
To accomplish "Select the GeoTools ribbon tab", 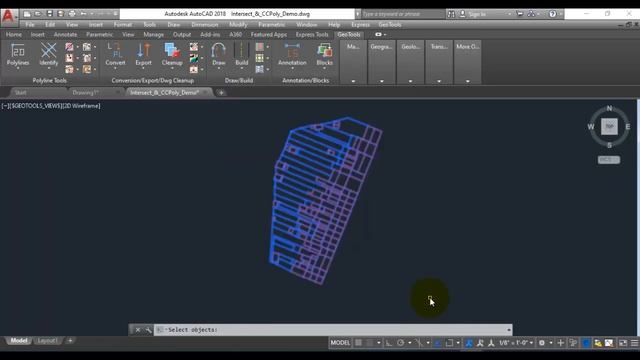I will tap(349, 35).
